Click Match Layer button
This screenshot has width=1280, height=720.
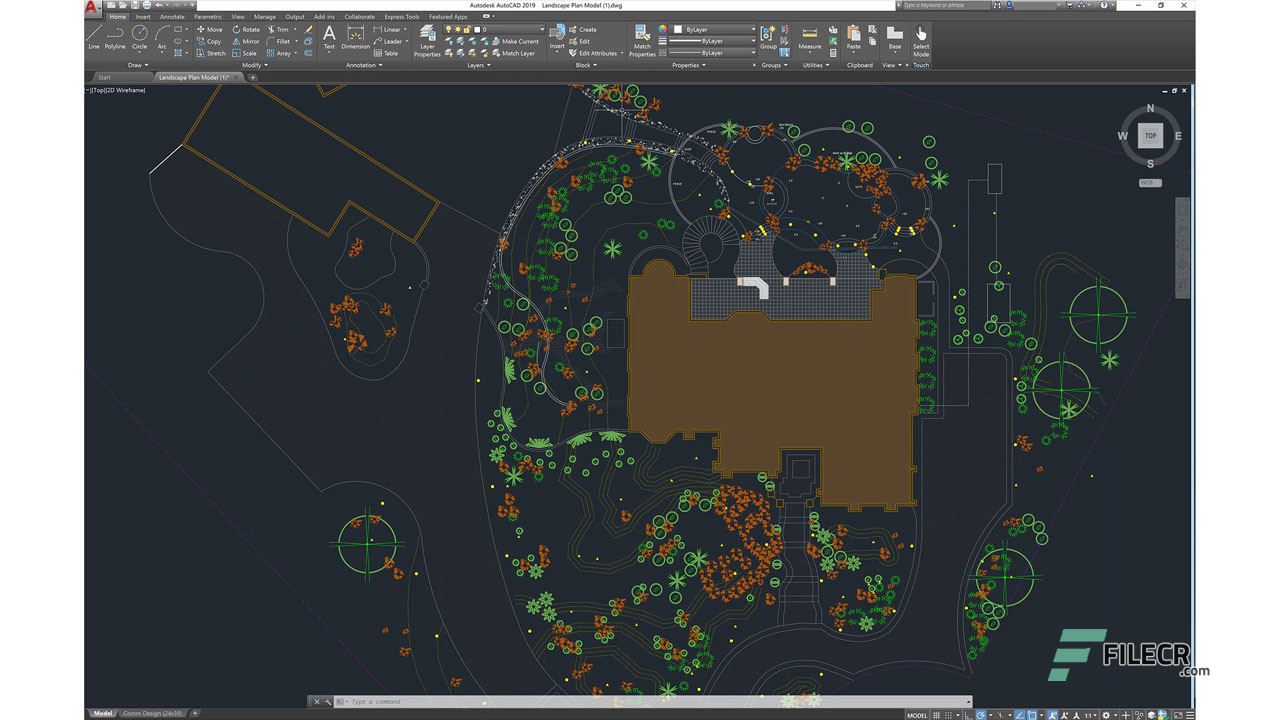click(x=512, y=53)
